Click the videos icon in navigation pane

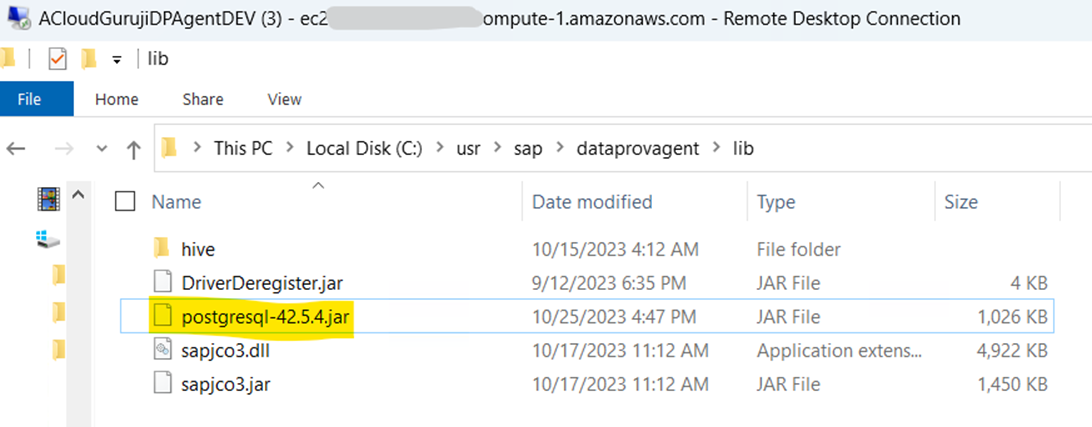tap(48, 199)
